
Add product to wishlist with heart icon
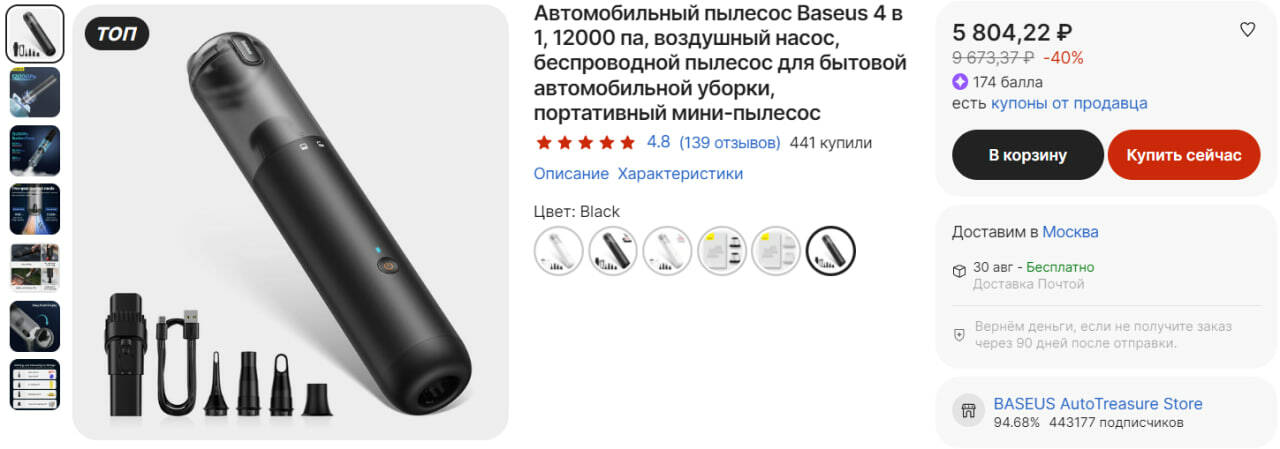pyautogui.click(x=1247, y=30)
